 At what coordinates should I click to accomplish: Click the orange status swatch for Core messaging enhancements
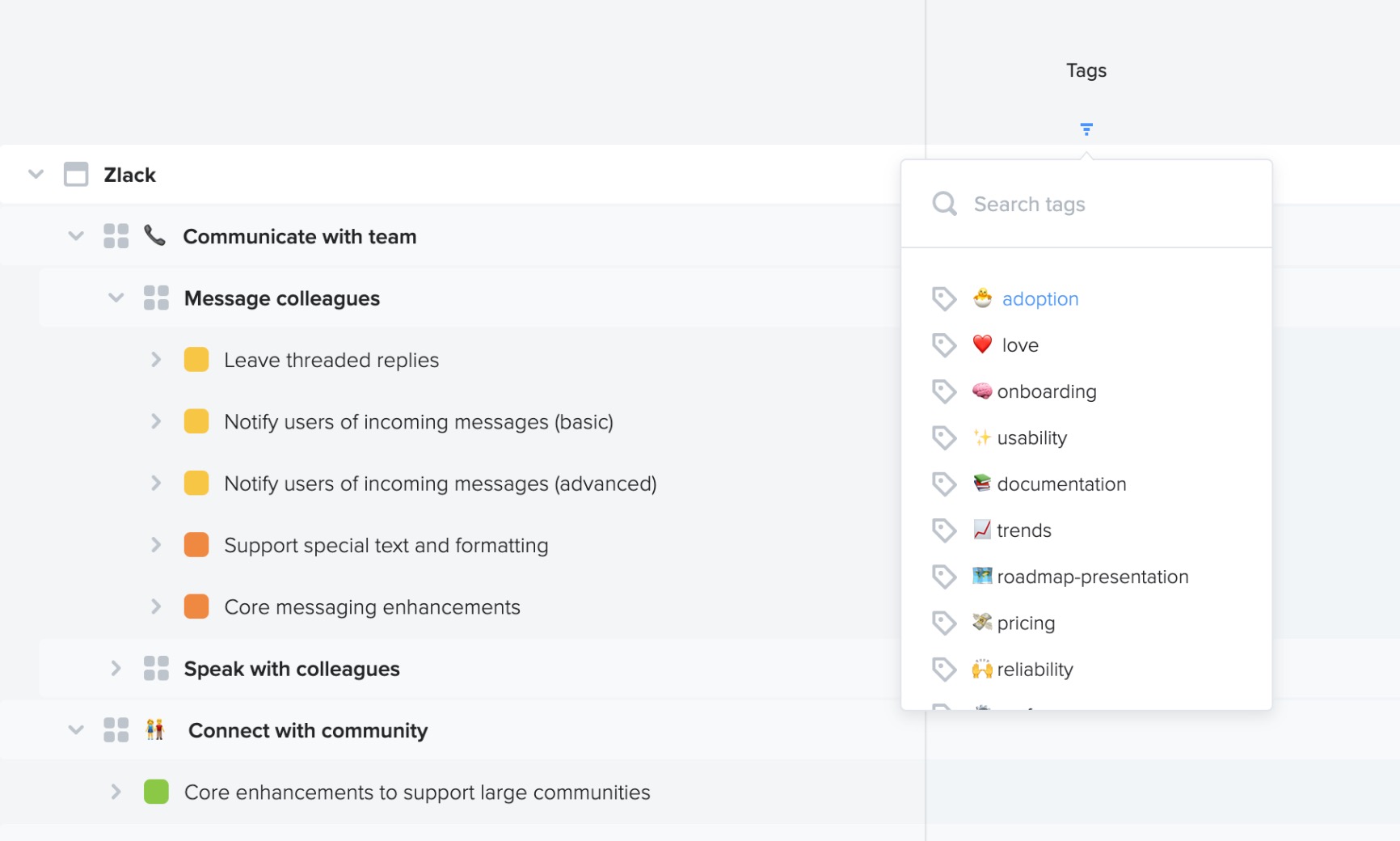196,606
